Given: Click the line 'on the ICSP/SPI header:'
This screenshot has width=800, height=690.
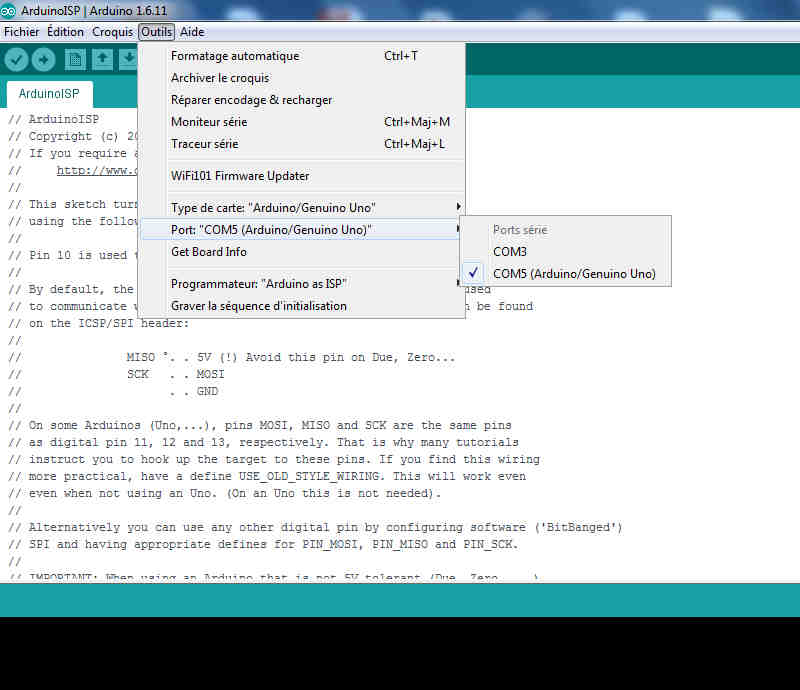Looking at the screenshot, I should 98,324.
